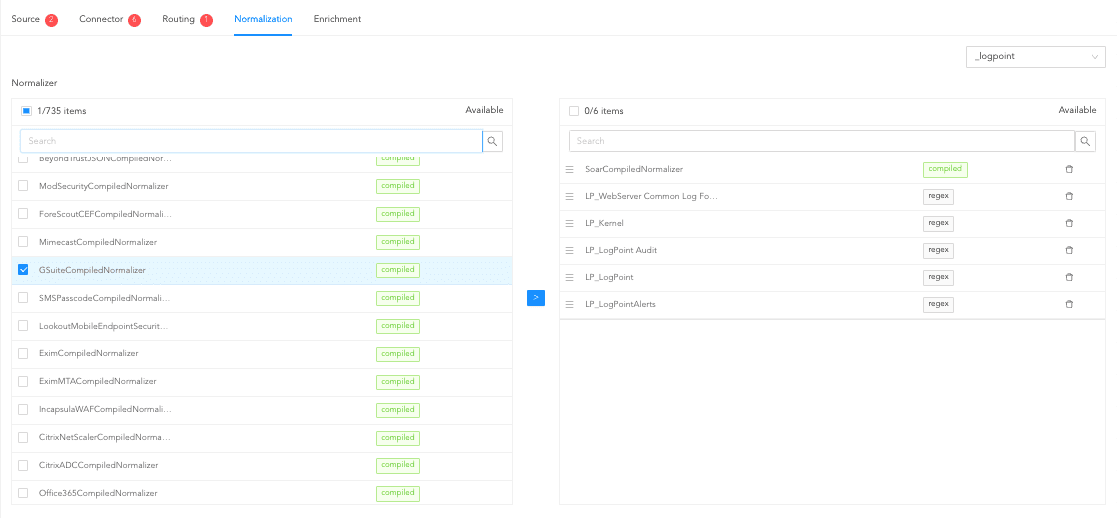Toggle the 1/735 items select-all checkbox

click(26, 111)
